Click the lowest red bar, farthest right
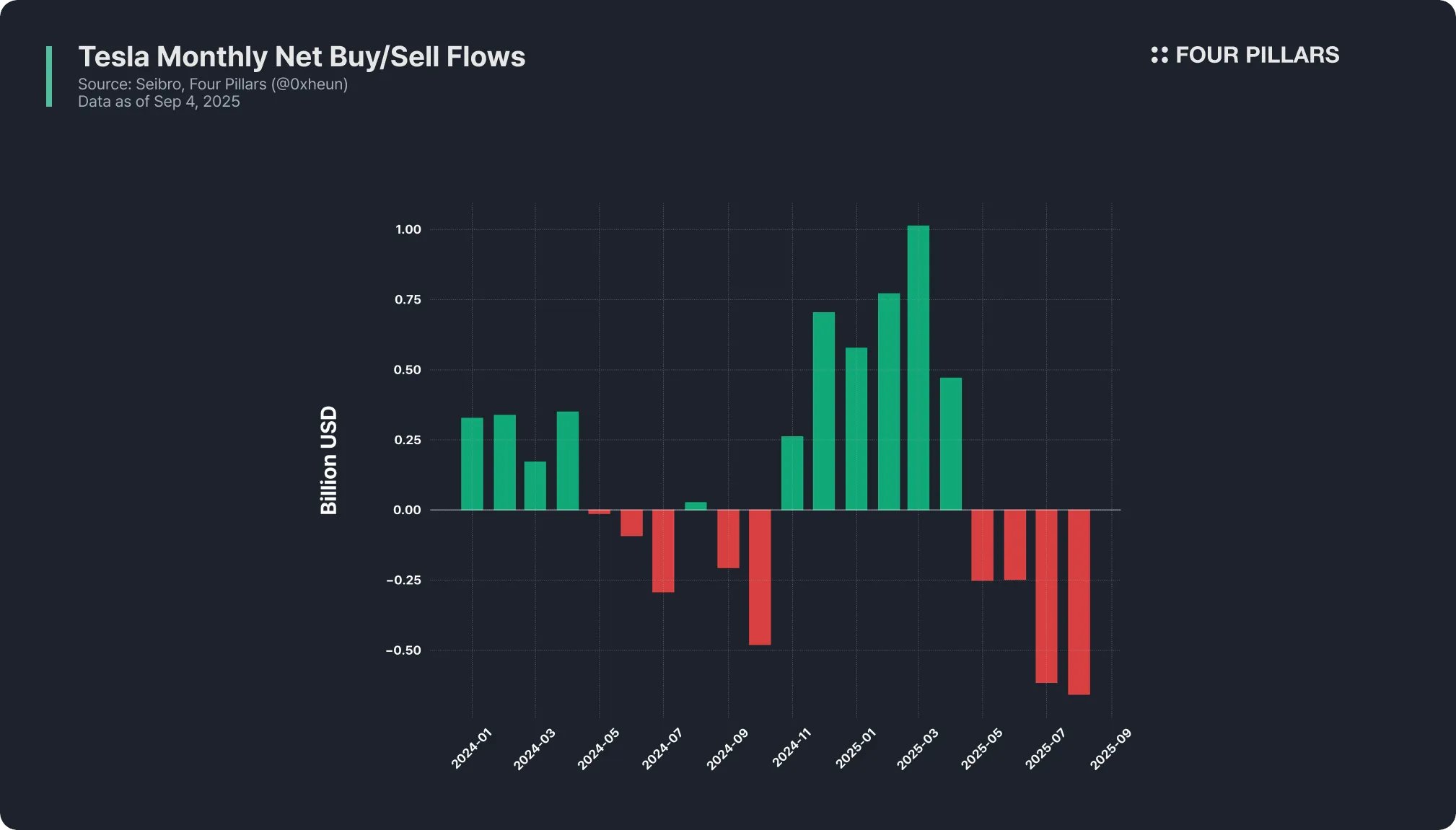Image resolution: width=1456 pixels, height=830 pixels. coord(1079,602)
